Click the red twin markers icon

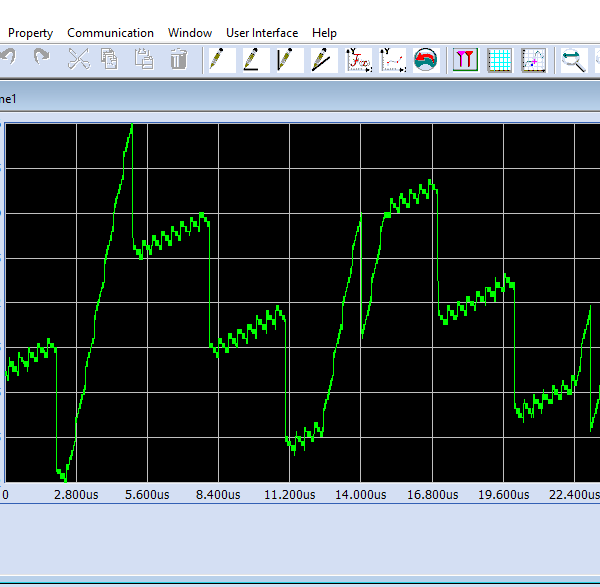tap(465, 60)
